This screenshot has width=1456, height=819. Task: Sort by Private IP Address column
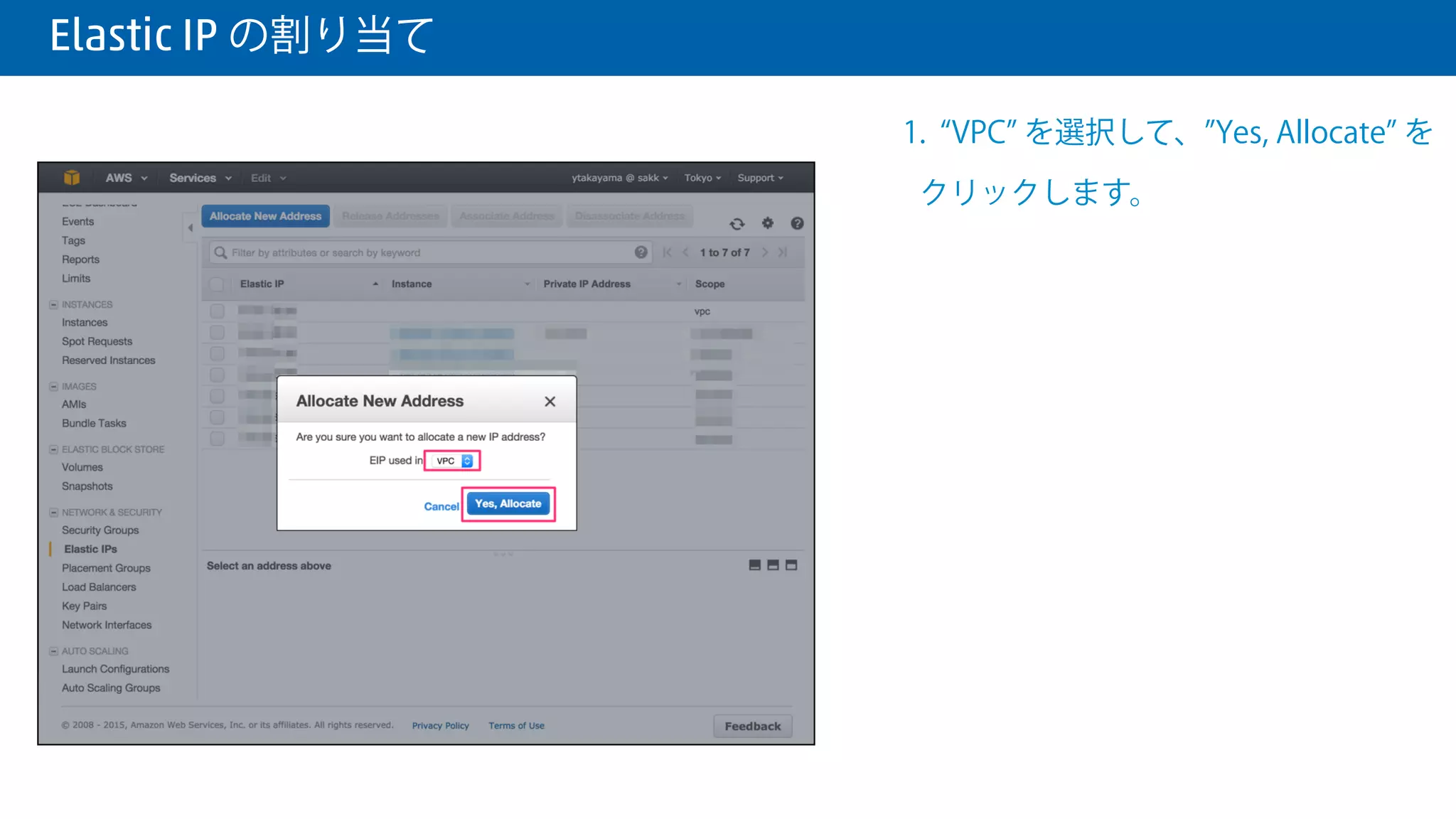(587, 284)
